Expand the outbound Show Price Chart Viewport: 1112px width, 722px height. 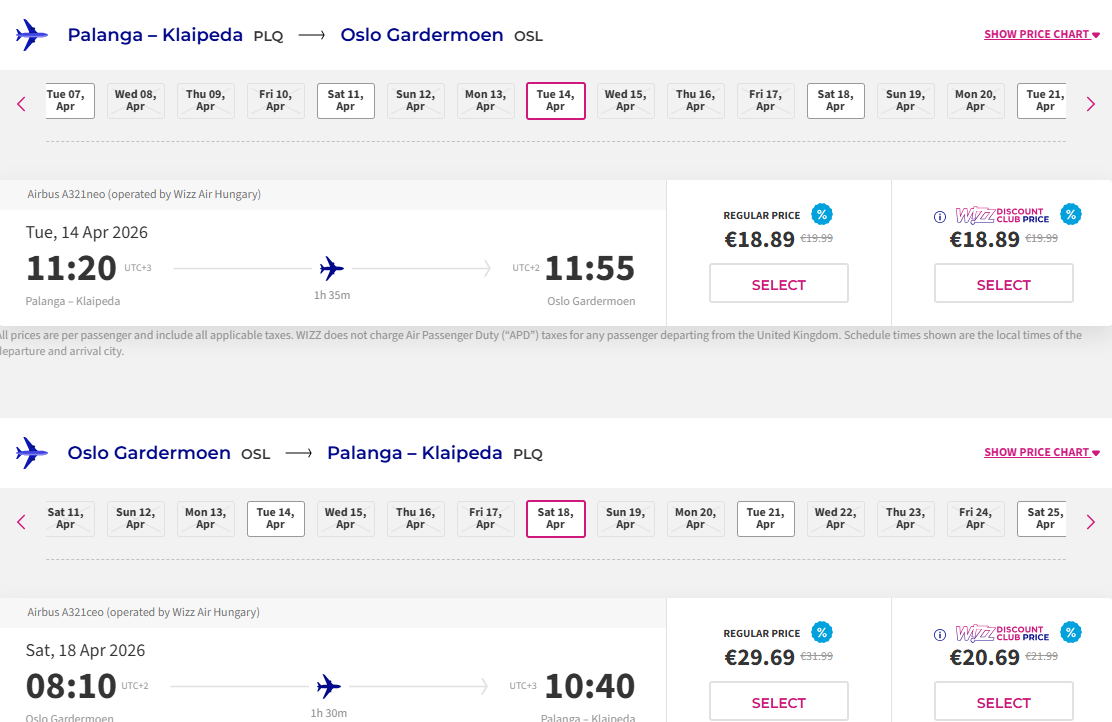pos(1041,35)
